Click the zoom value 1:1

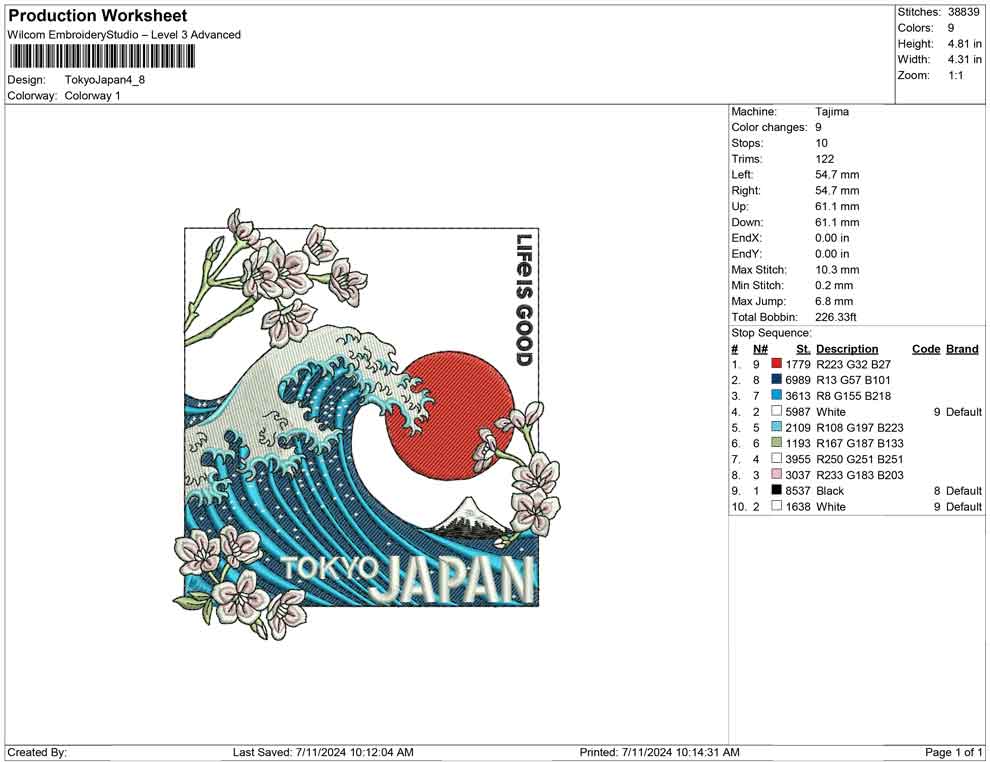click(x=955, y=75)
